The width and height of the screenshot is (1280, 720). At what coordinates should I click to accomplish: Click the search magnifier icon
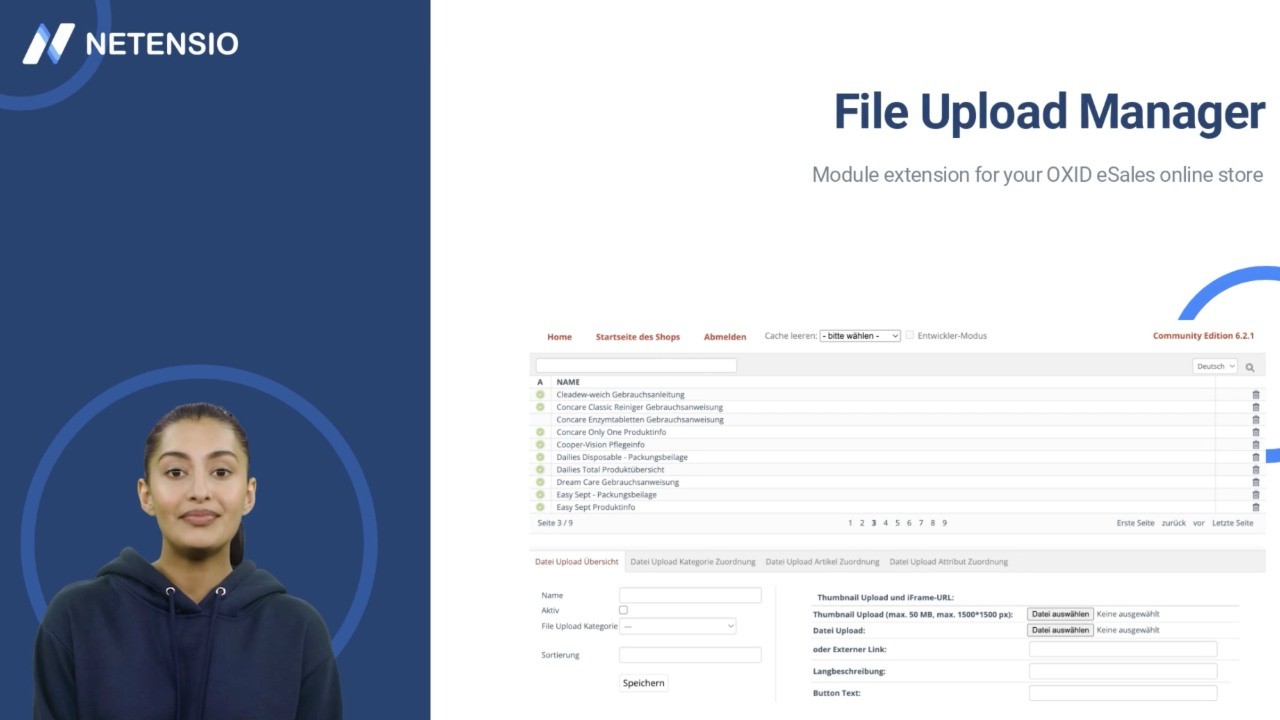(1250, 367)
